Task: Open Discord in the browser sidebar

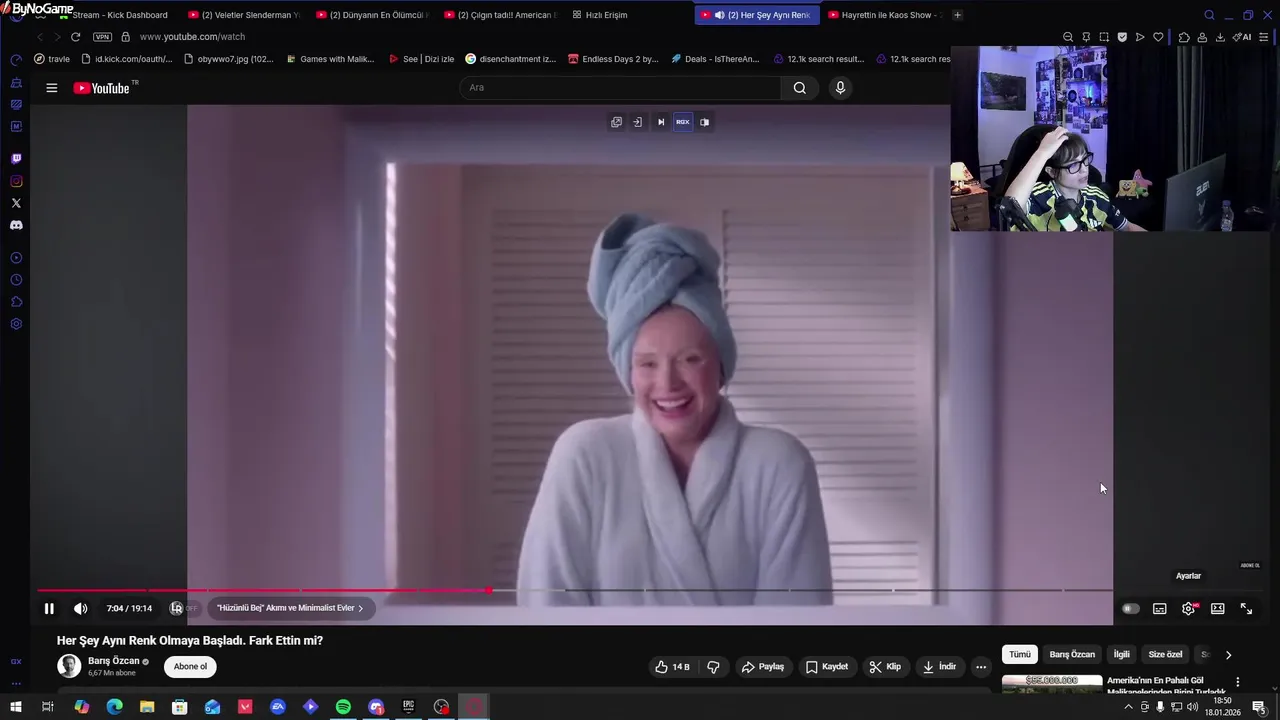Action: pyautogui.click(x=16, y=225)
